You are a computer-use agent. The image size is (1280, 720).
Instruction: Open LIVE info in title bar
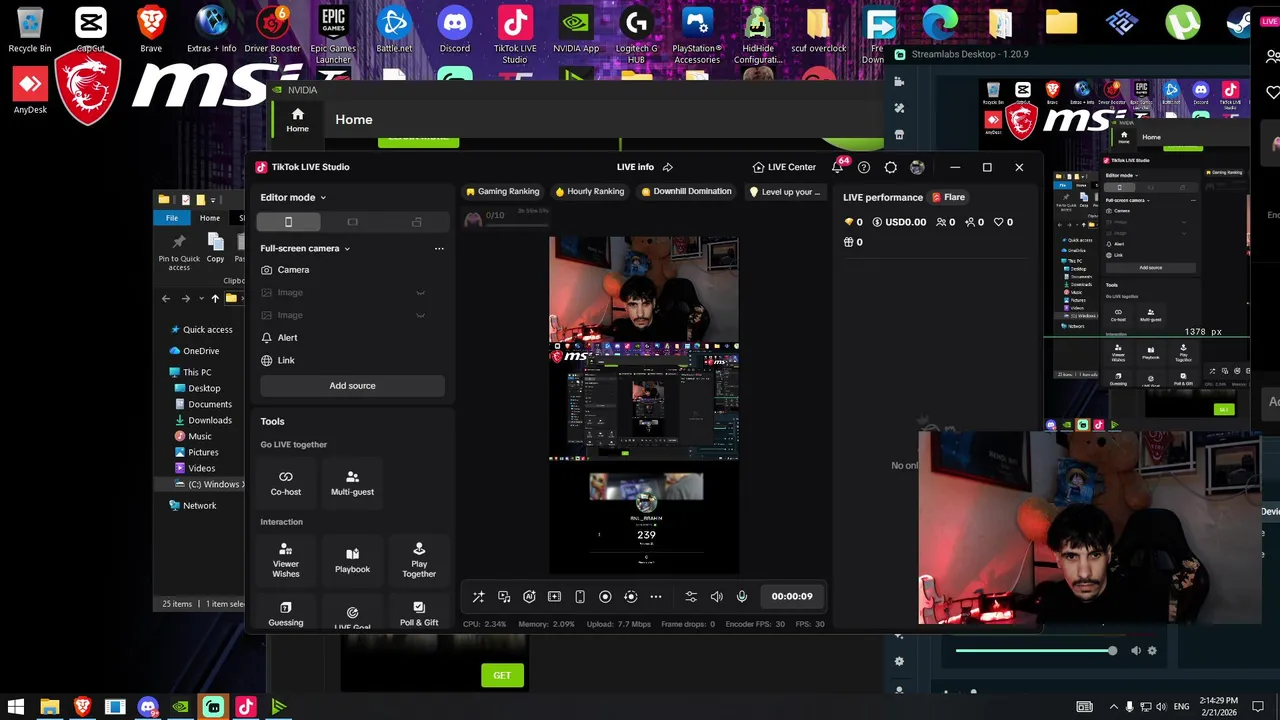coord(635,167)
